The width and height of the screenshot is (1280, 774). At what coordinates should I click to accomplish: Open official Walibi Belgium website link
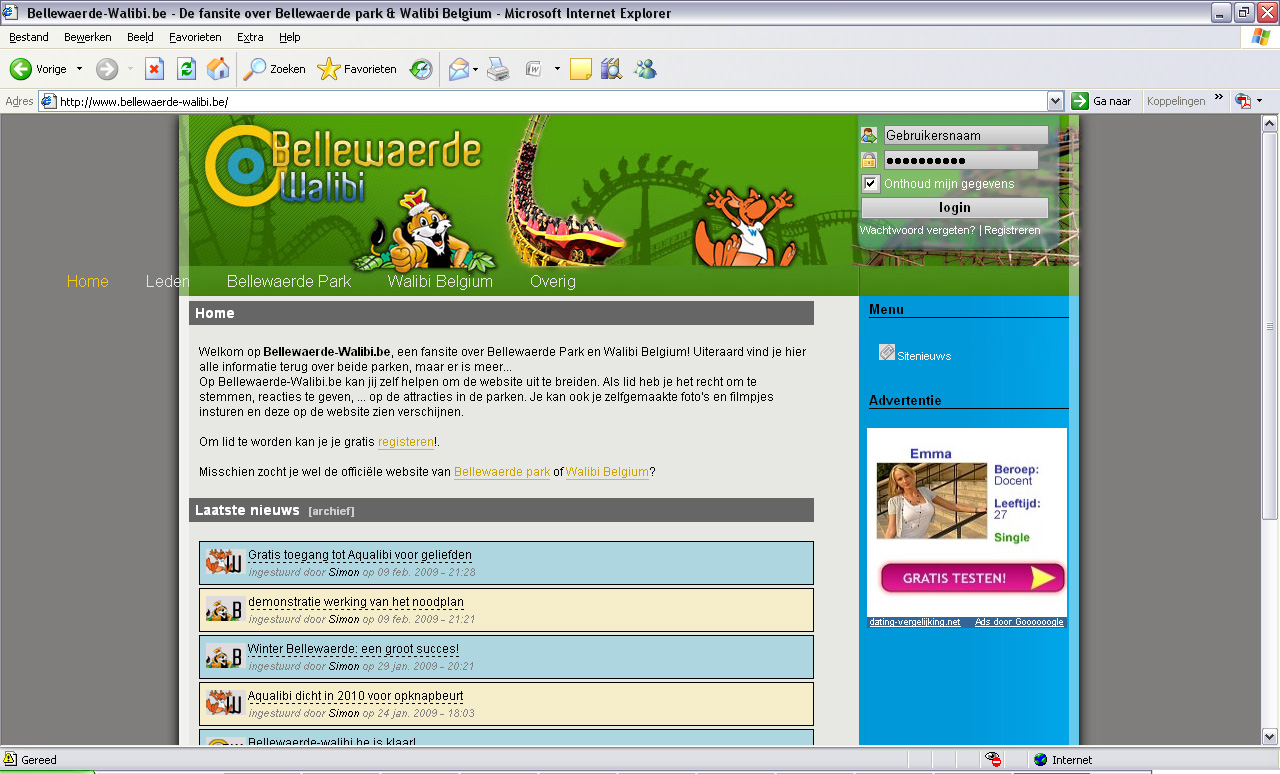608,471
